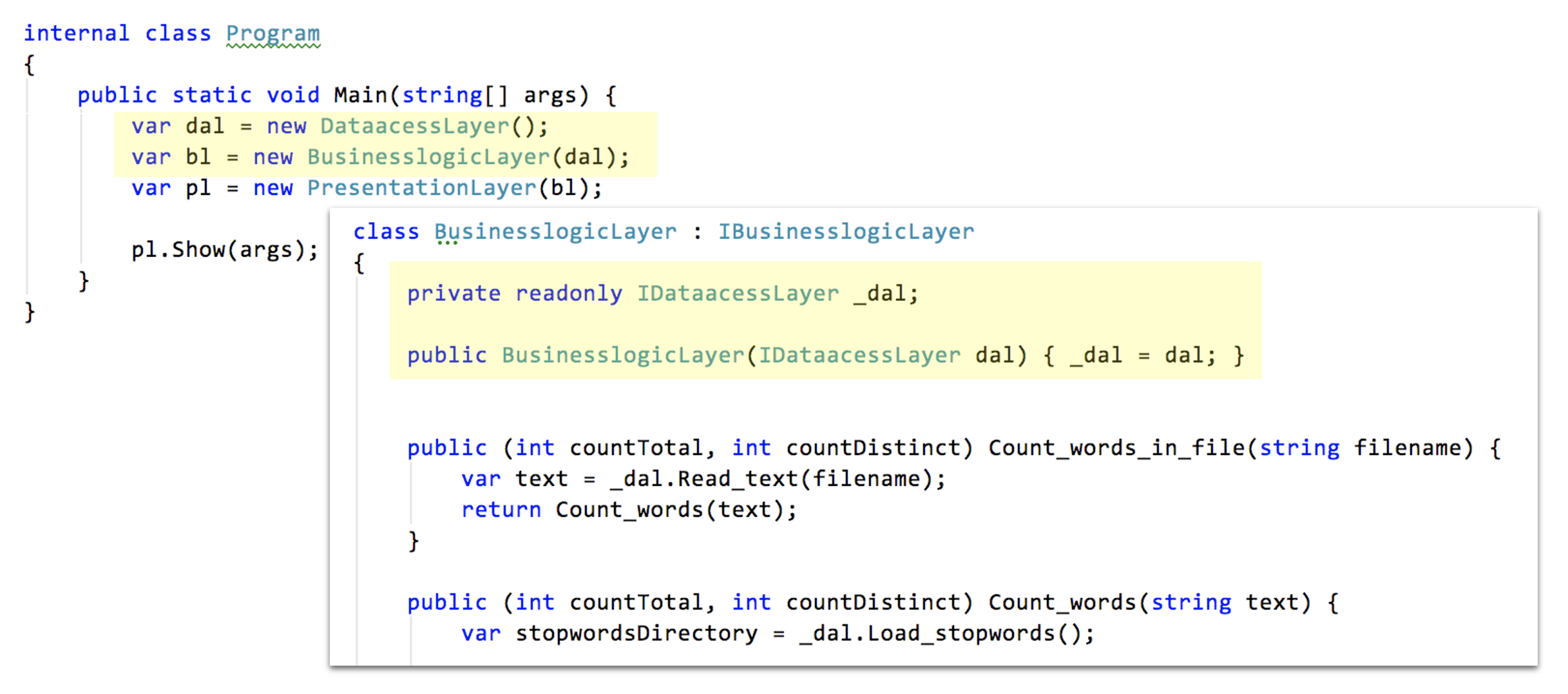Click the return keyword
1568x694 pixels.
pos(501,510)
